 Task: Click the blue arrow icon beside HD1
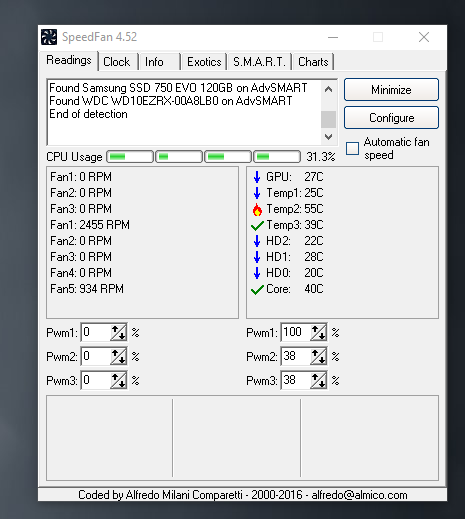click(257, 257)
